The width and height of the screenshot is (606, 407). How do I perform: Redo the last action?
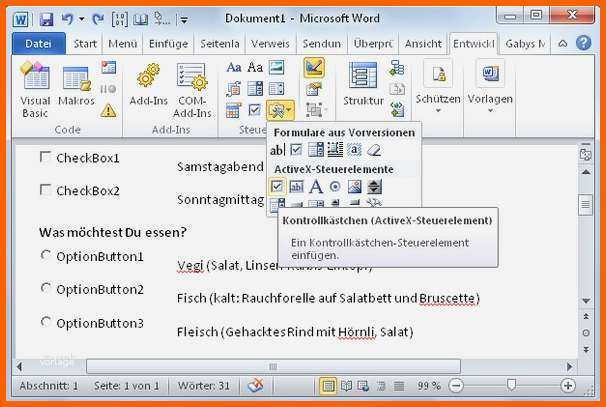click(x=98, y=19)
